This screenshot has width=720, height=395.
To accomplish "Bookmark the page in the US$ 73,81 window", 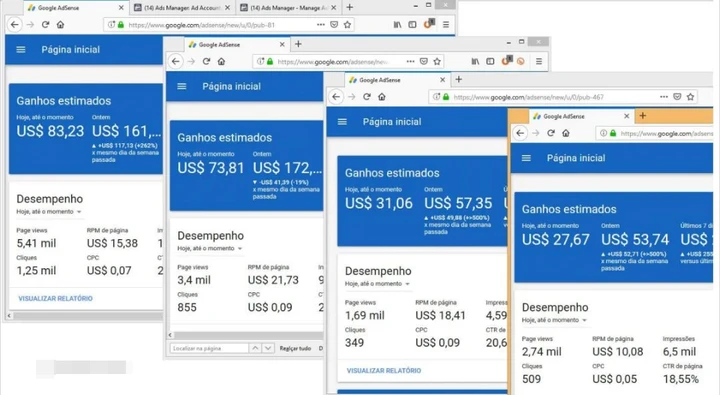I will 437,61.
